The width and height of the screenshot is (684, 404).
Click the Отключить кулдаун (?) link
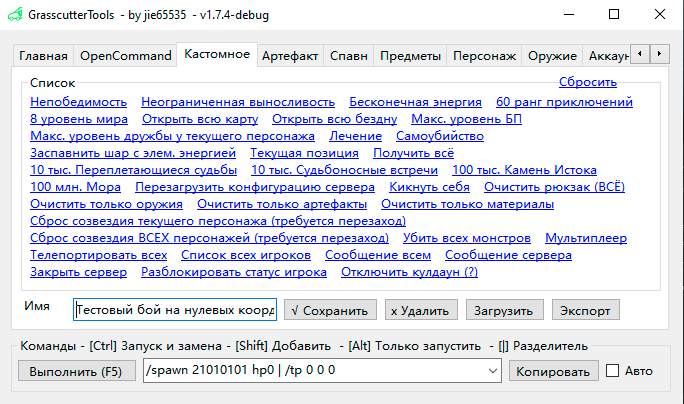point(409,272)
